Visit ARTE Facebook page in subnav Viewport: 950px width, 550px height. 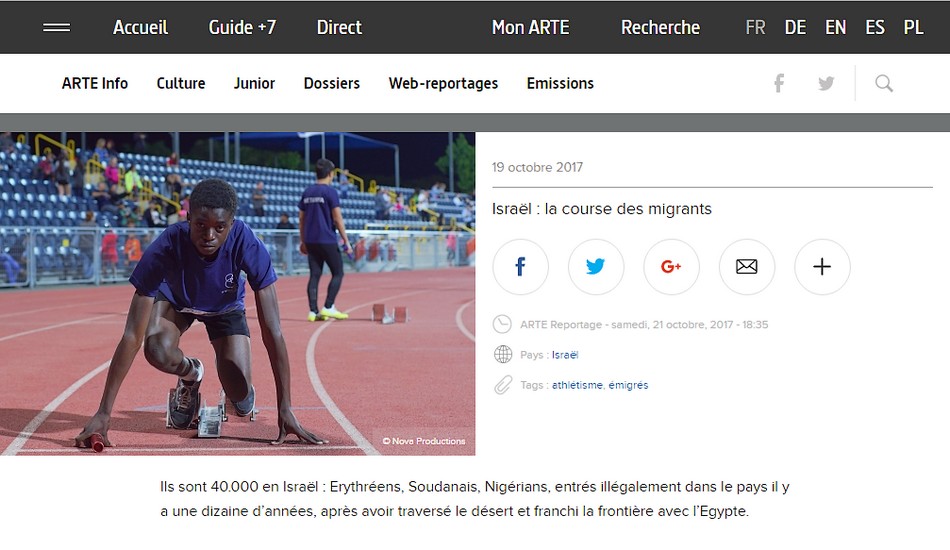point(779,83)
